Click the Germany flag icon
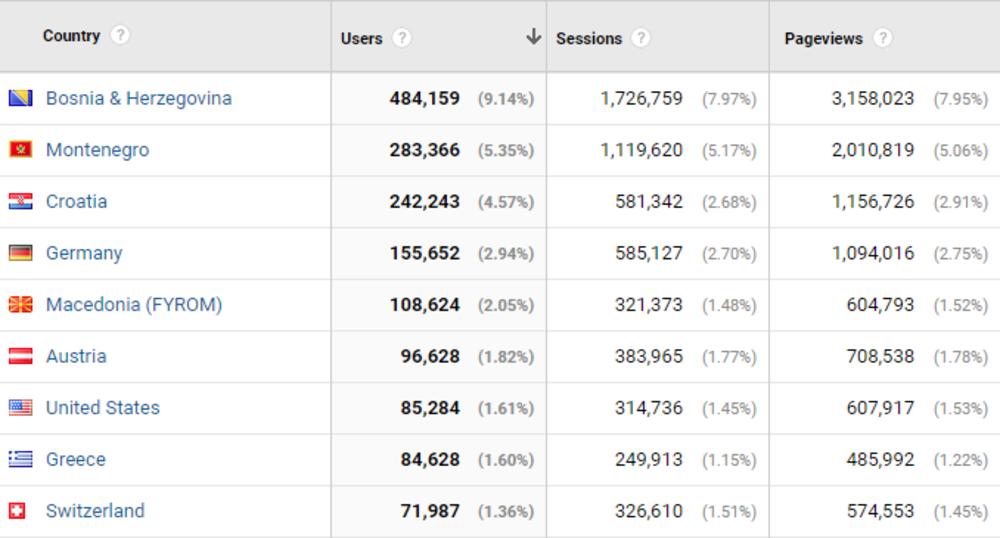 click(20, 253)
